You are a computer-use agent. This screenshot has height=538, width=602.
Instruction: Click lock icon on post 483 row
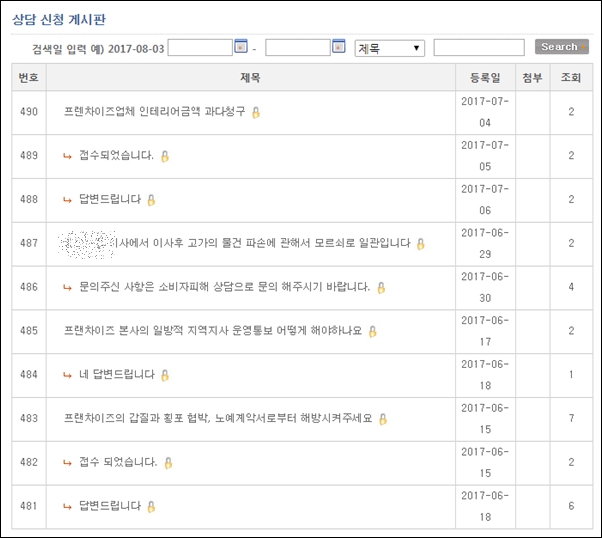tap(383, 419)
